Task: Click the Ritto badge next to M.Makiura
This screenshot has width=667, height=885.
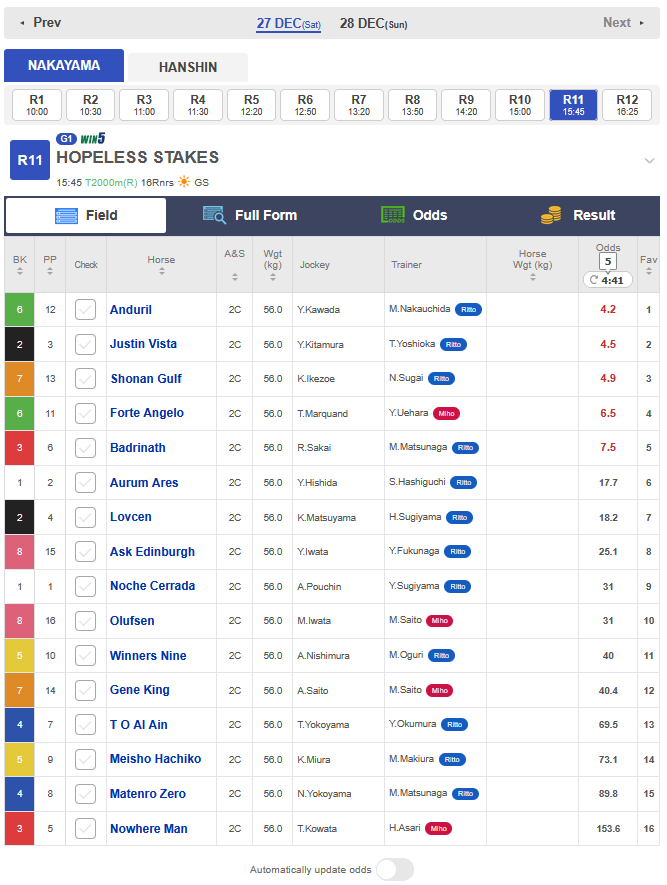Action: click(x=452, y=760)
